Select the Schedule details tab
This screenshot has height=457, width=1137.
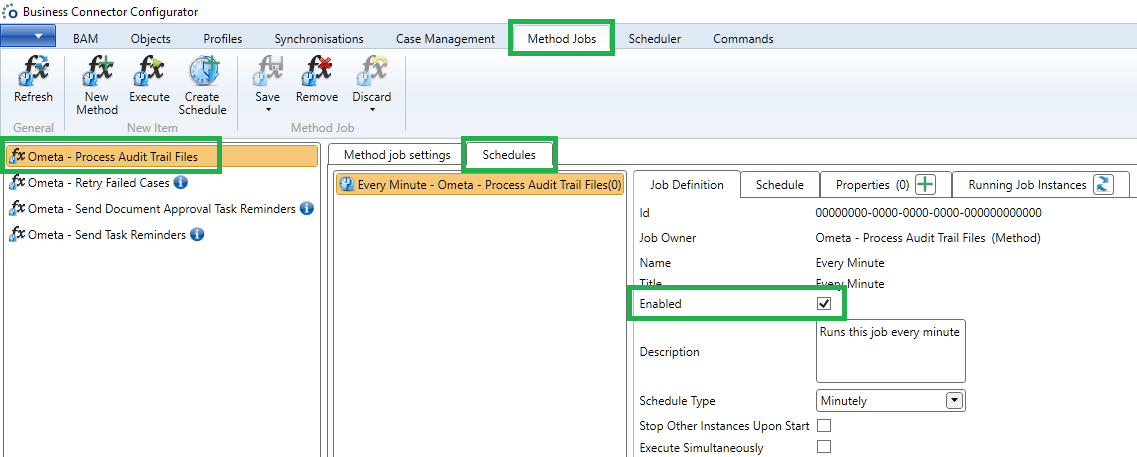tap(780, 185)
